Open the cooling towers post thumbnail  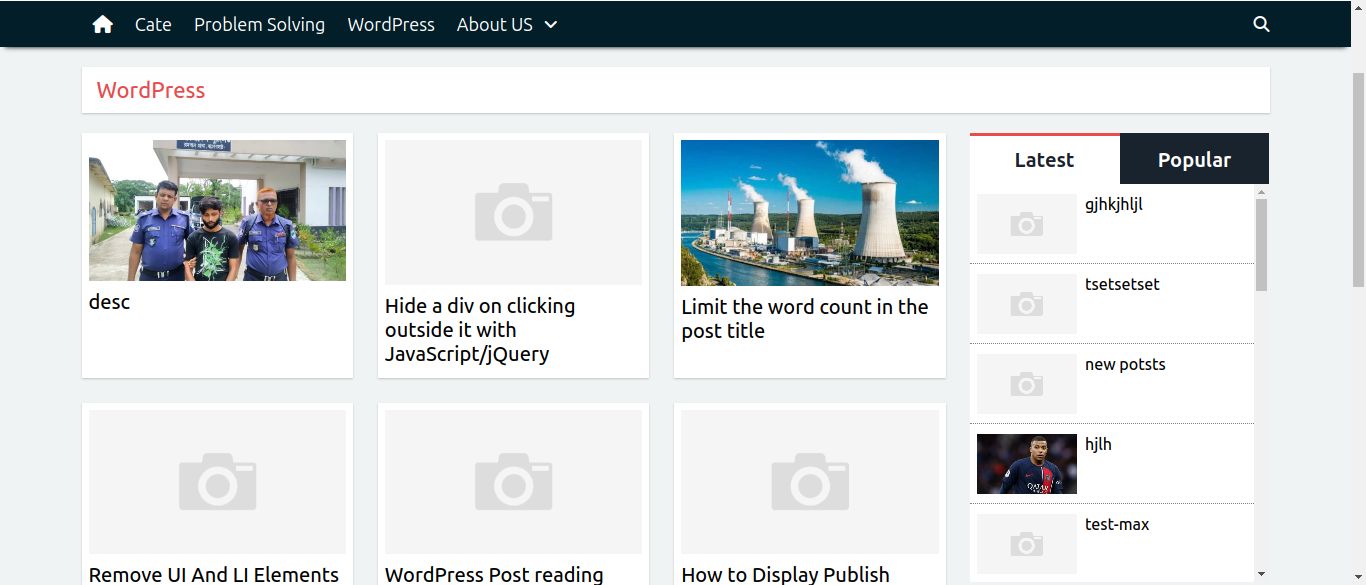809,212
